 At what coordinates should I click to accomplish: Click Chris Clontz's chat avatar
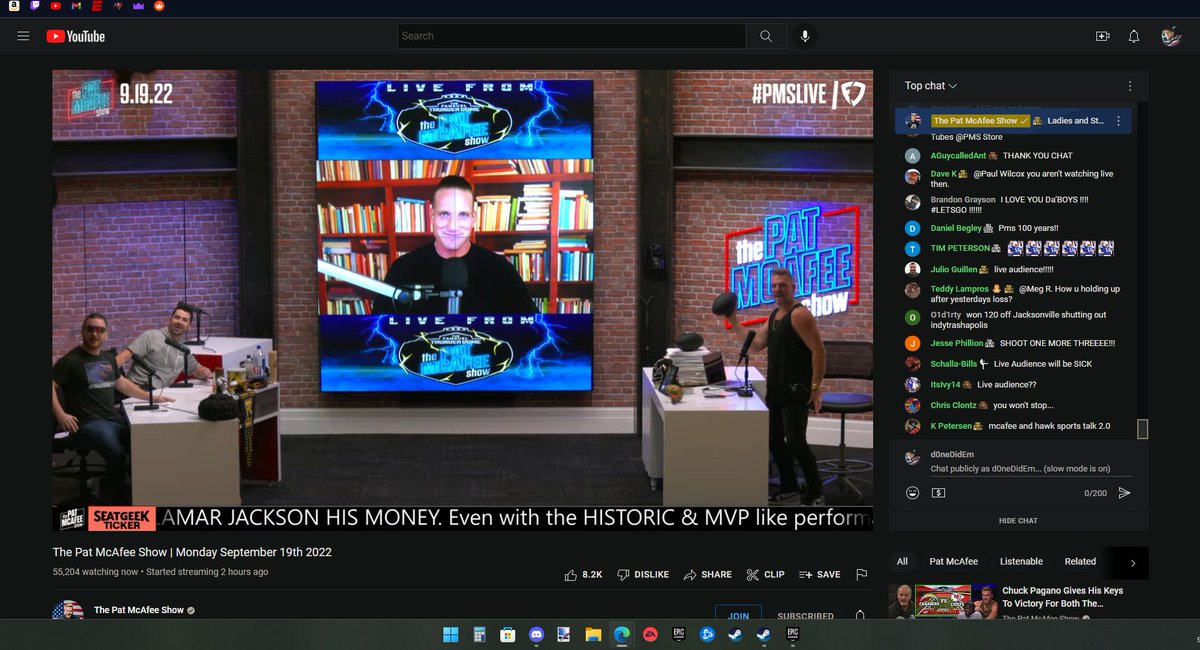click(912, 406)
